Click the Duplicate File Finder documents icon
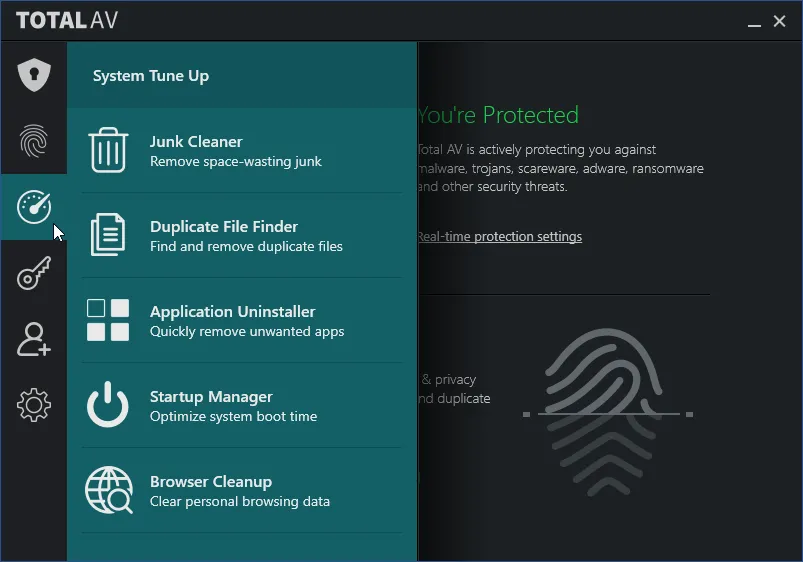 (x=108, y=235)
